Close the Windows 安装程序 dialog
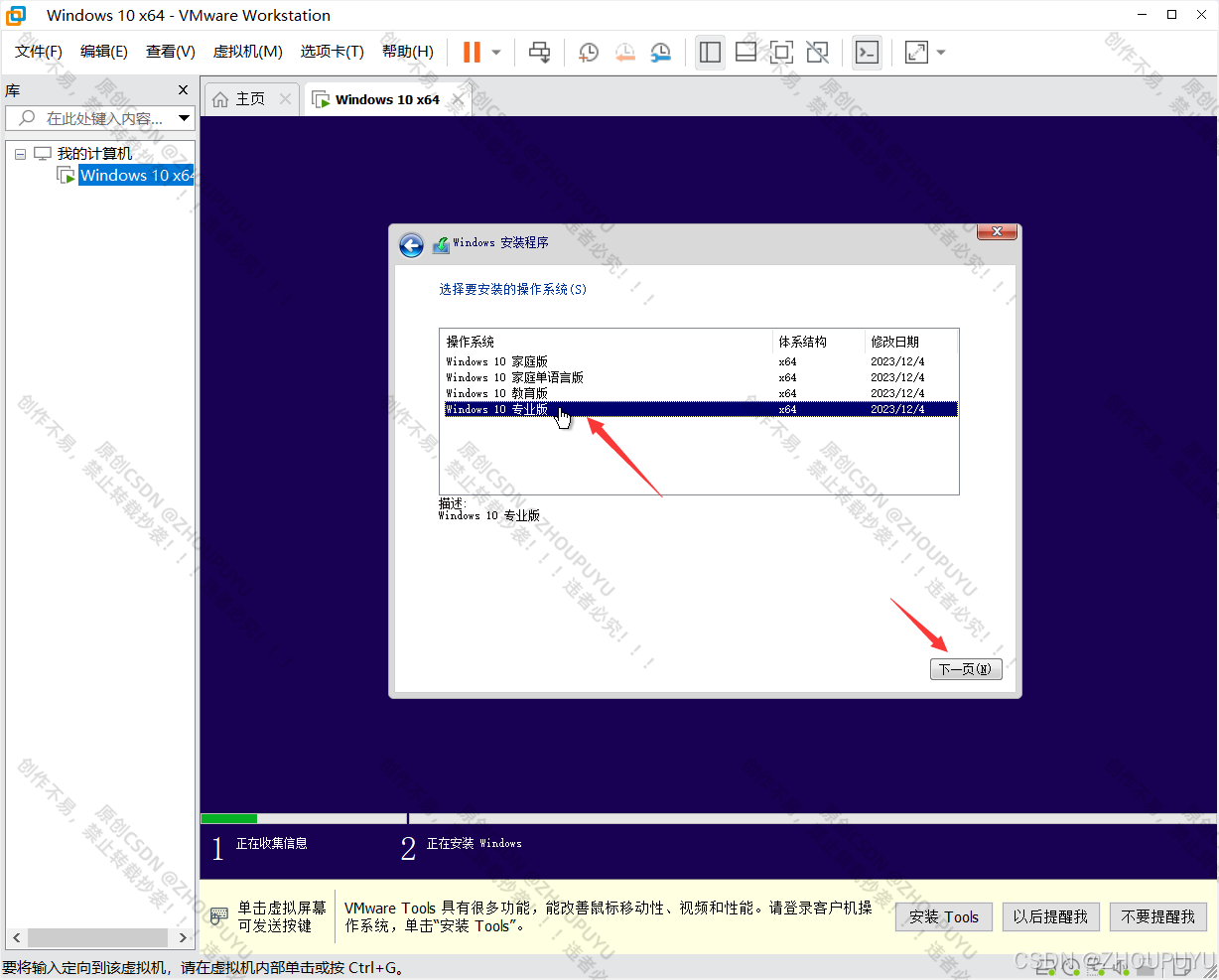This screenshot has height=980, width=1219. (997, 231)
